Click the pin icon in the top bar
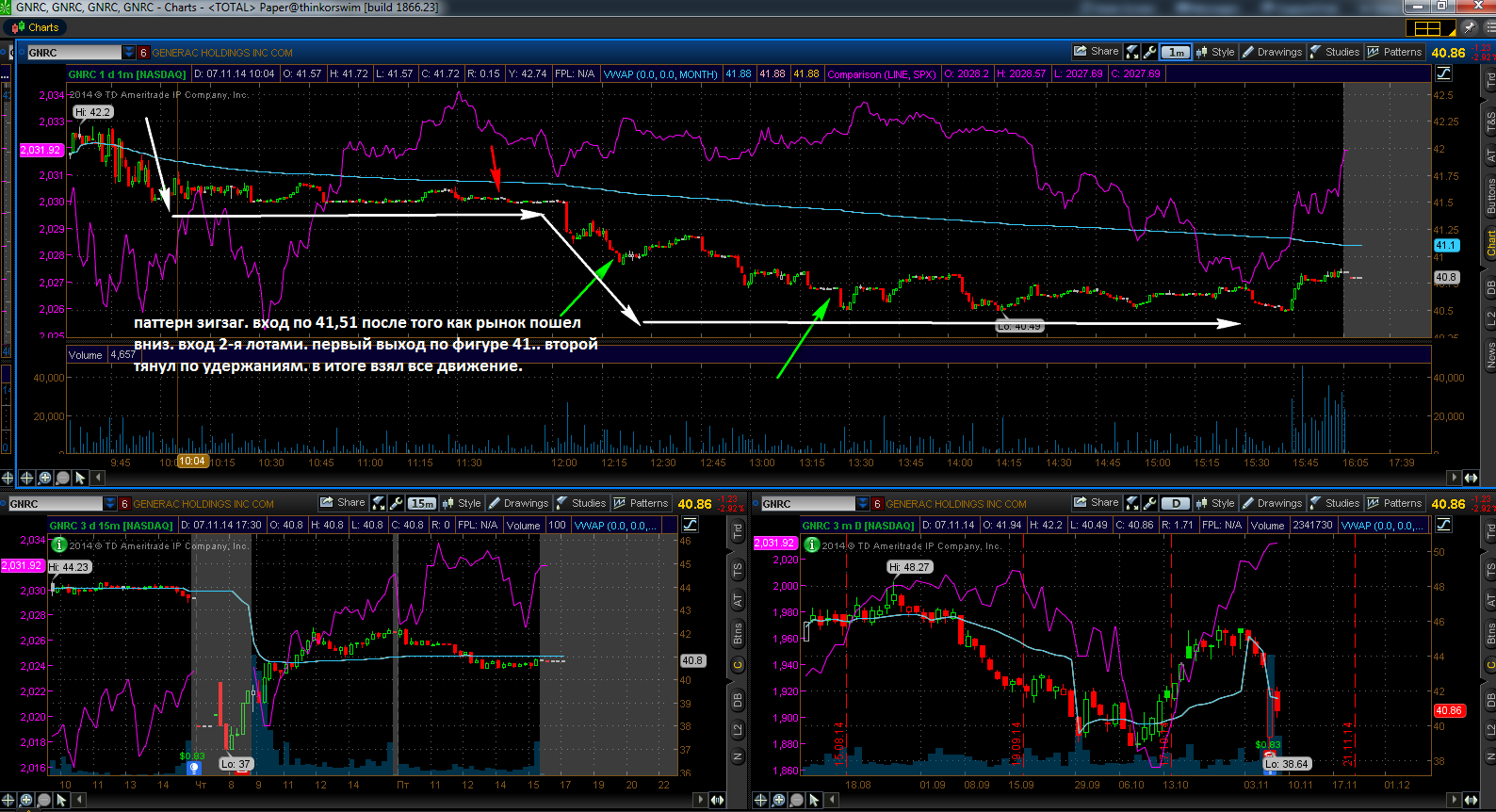The image size is (1496, 812). click(1471, 27)
